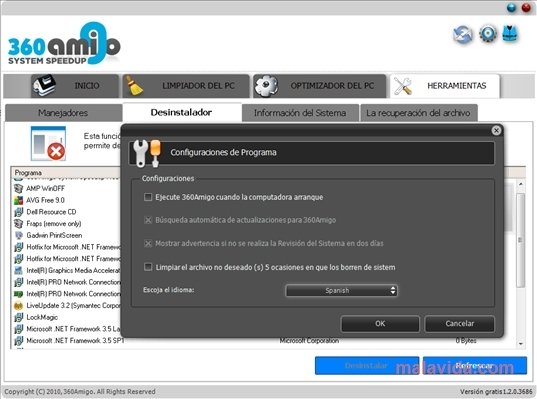Screen dimensions: 537x399
Task: Open the Escoja el idioma Spanish dropdown
Action: (x=341, y=290)
